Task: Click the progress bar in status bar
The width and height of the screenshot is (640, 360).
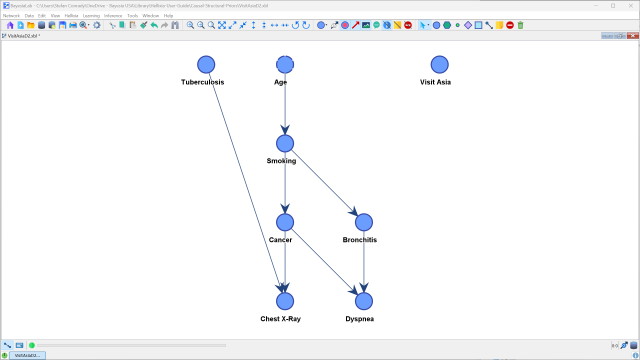Action: point(131,345)
